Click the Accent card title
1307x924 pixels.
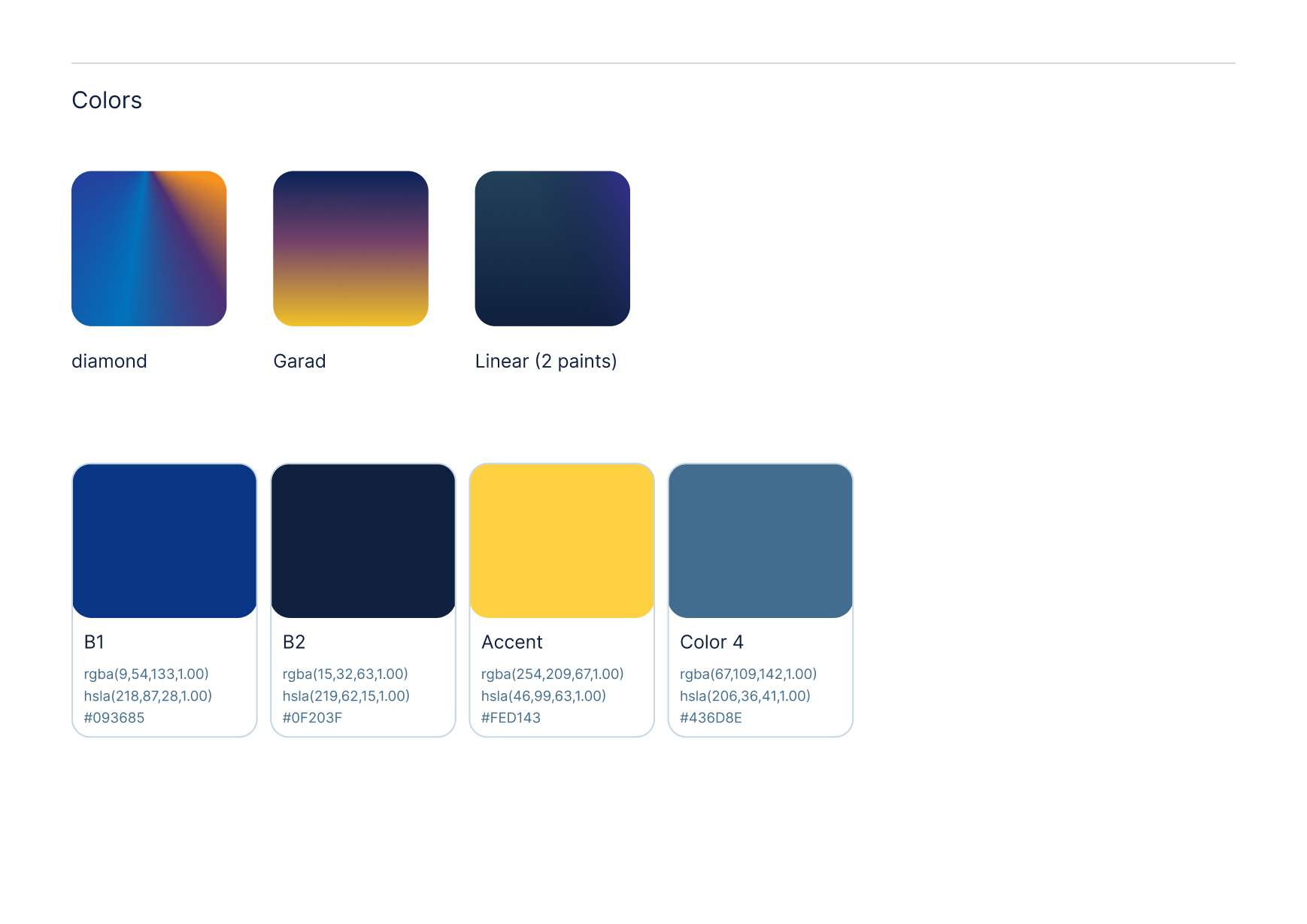pyautogui.click(x=511, y=642)
